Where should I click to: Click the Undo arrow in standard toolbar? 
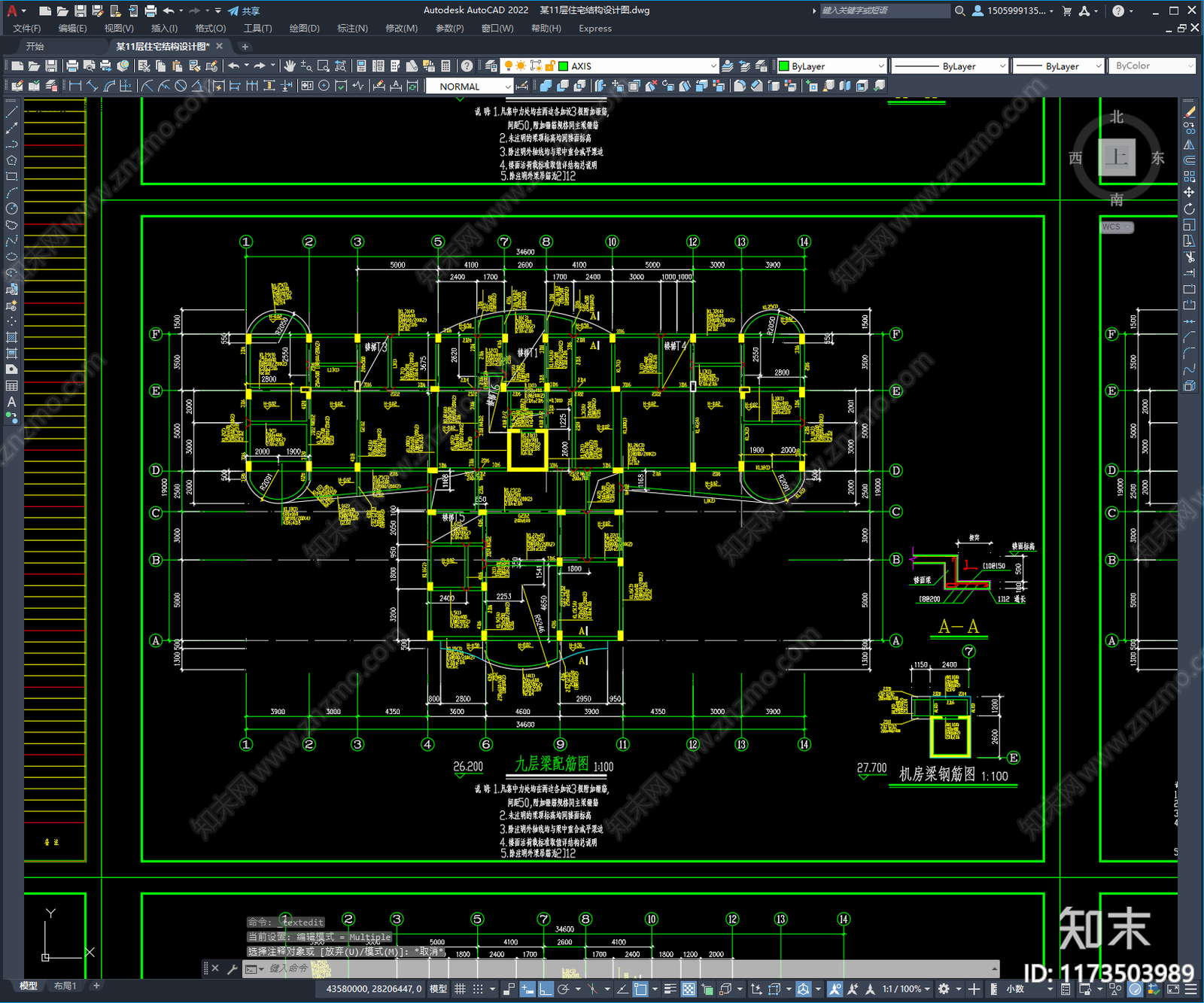(x=234, y=66)
